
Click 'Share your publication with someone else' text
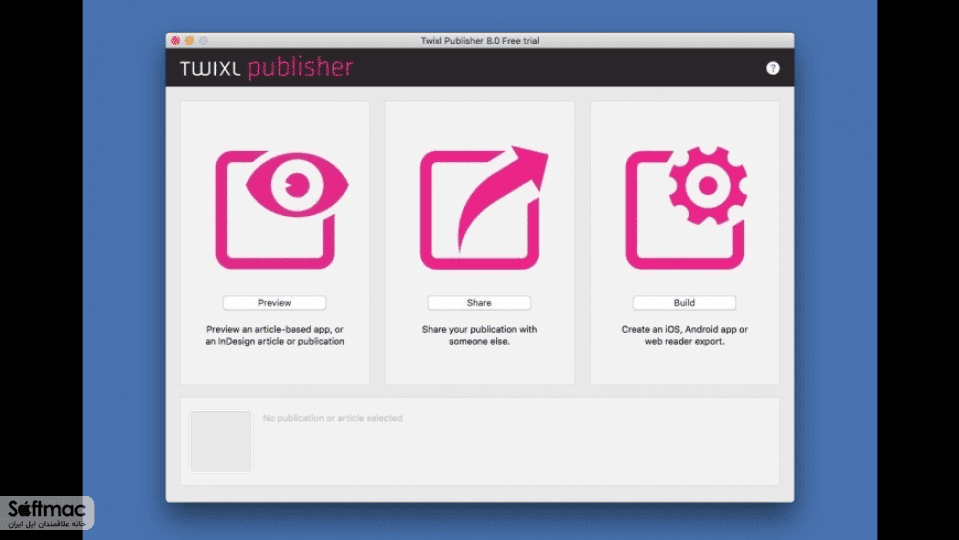tap(480, 335)
